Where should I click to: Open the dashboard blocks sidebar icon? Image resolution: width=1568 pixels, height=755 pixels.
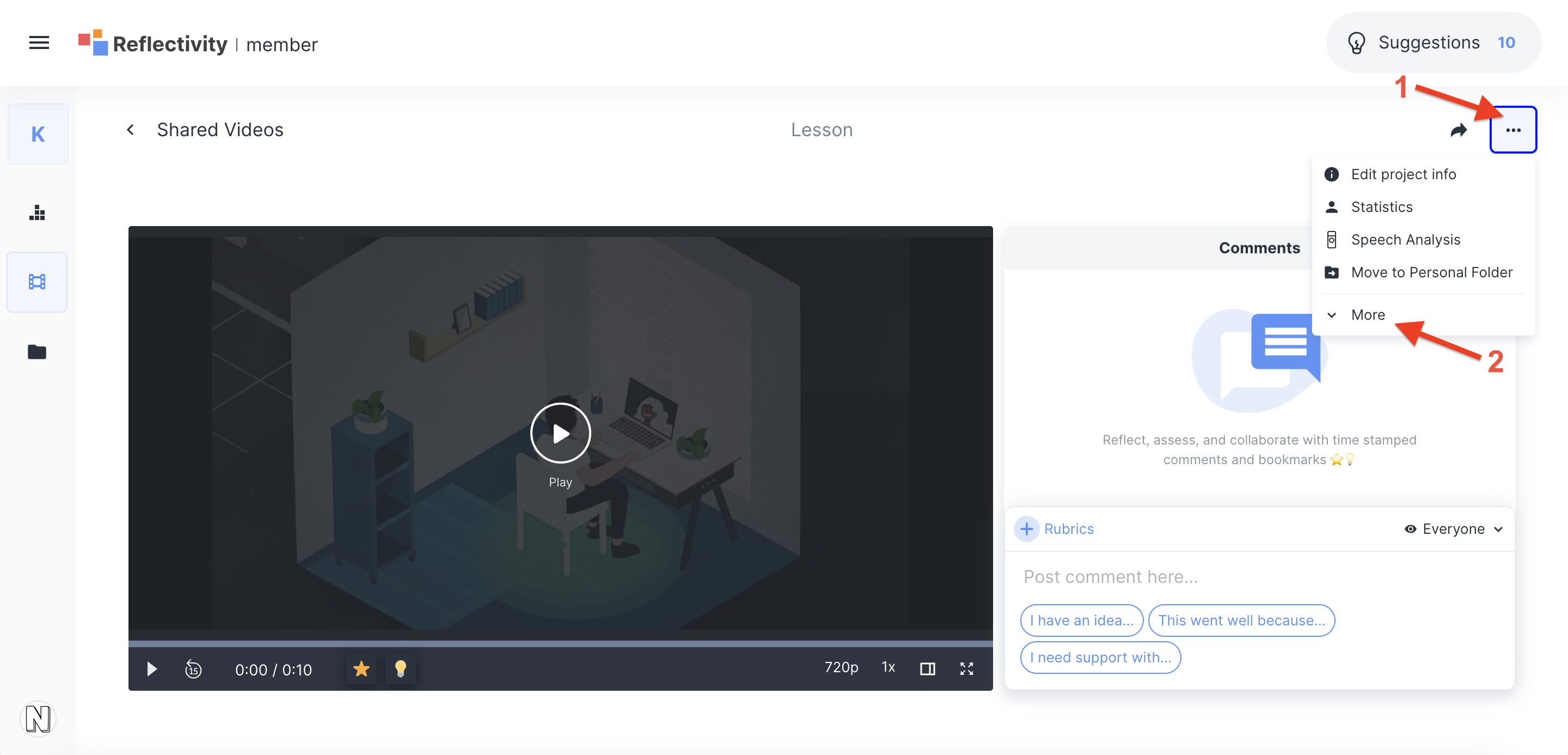click(37, 213)
